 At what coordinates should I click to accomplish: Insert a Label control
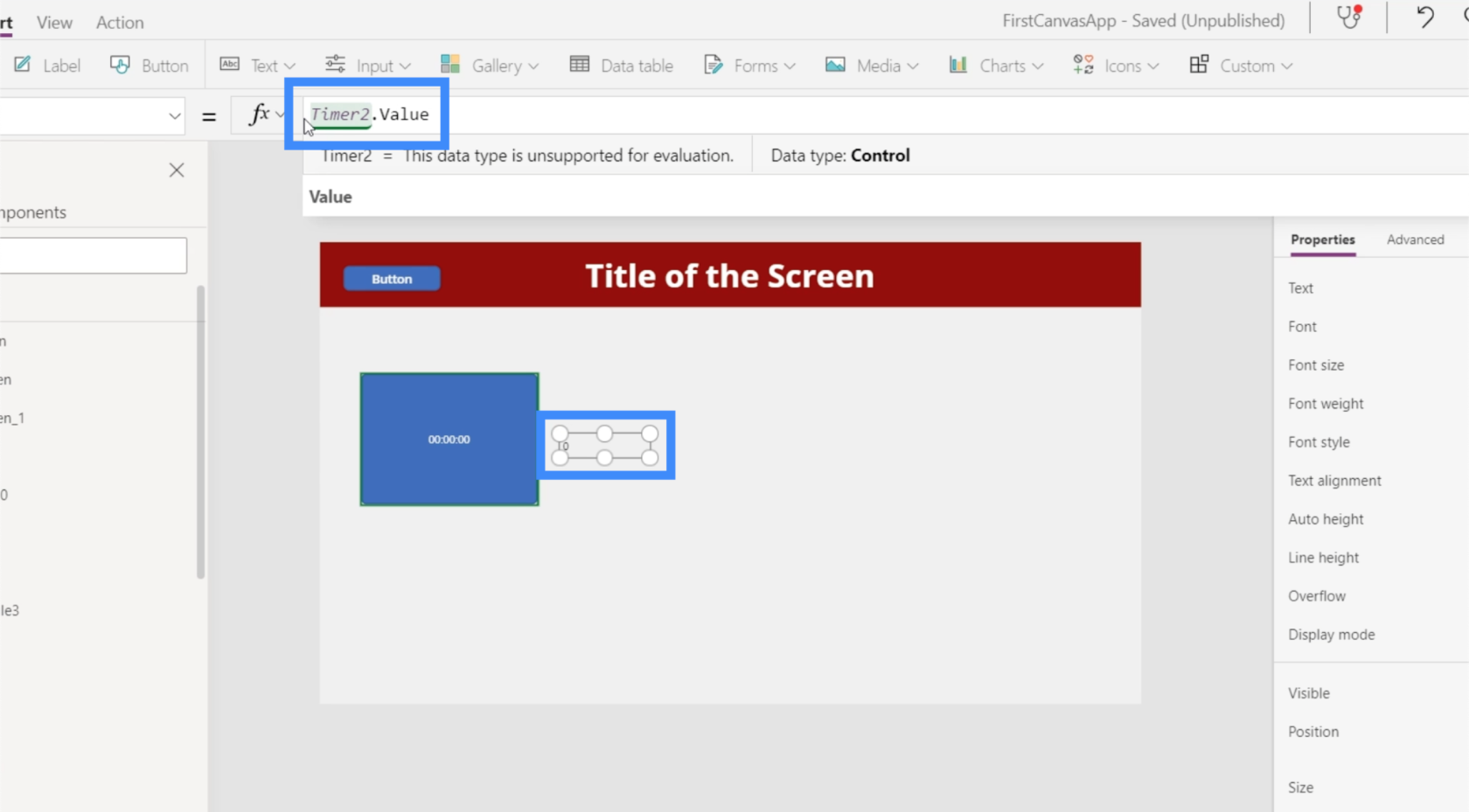coord(47,66)
